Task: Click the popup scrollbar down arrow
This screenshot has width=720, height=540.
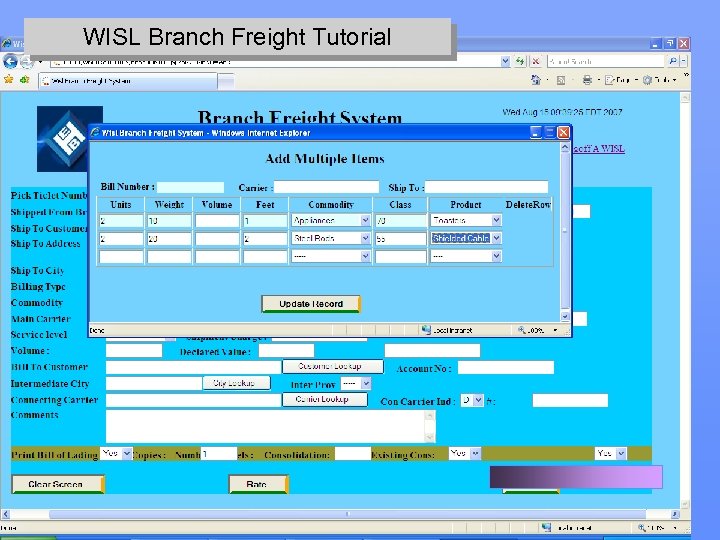Action: [x=565, y=316]
